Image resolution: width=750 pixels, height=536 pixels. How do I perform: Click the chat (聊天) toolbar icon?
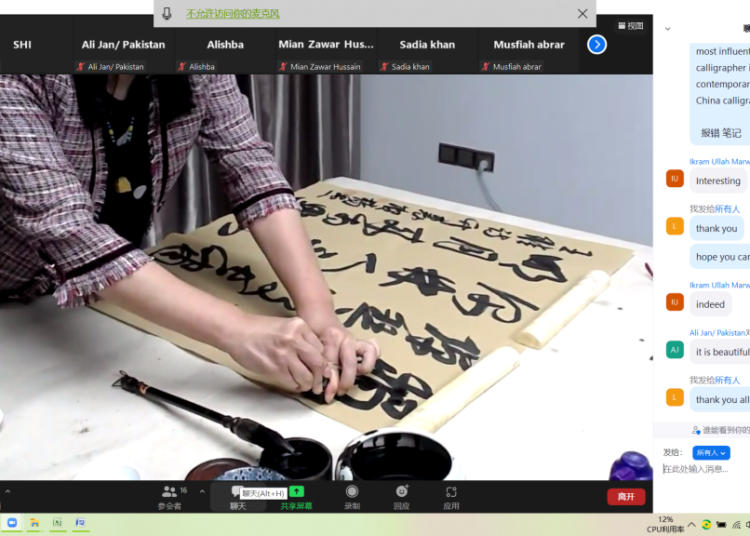(x=238, y=496)
